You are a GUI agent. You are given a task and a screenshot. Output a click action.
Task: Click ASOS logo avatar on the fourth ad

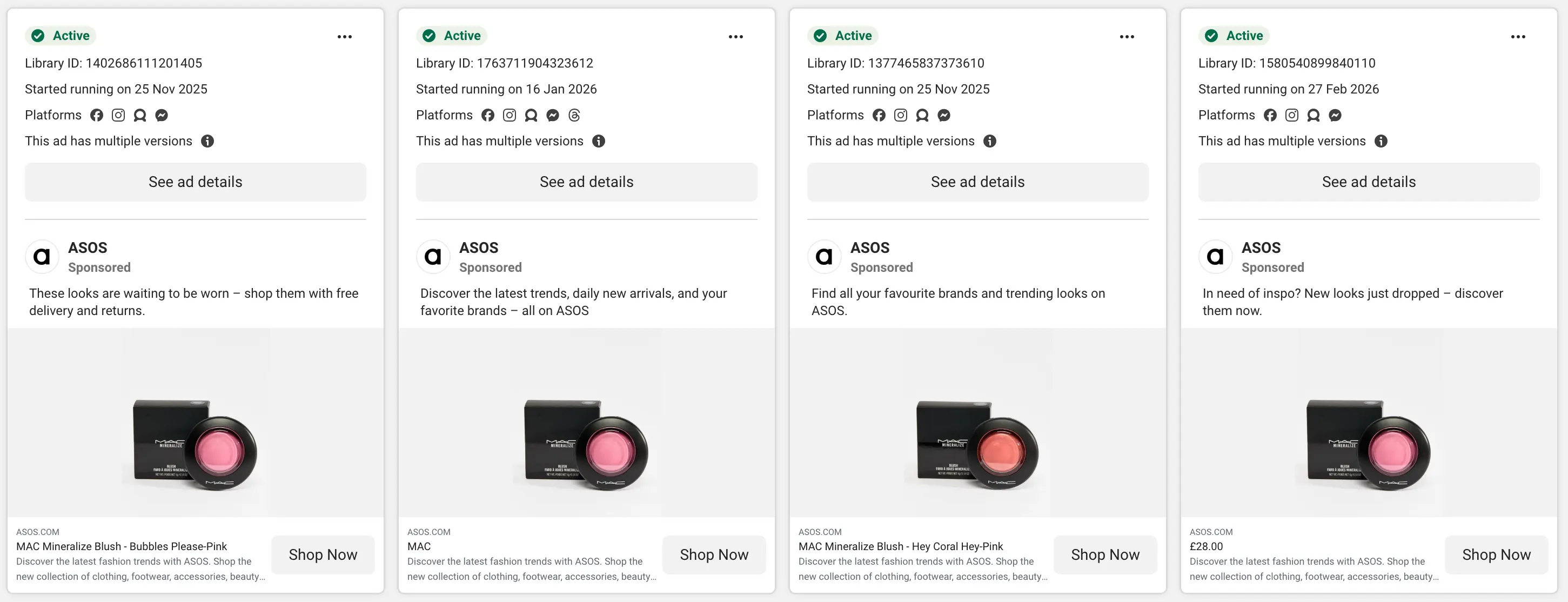tap(1215, 257)
